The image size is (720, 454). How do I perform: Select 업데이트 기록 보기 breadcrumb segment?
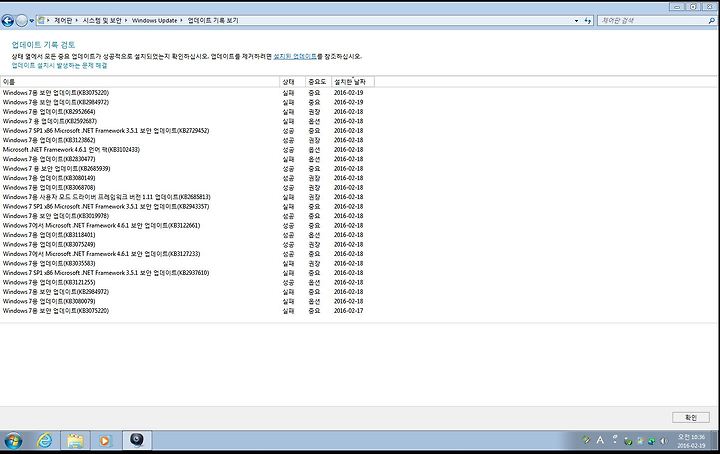pos(213,21)
